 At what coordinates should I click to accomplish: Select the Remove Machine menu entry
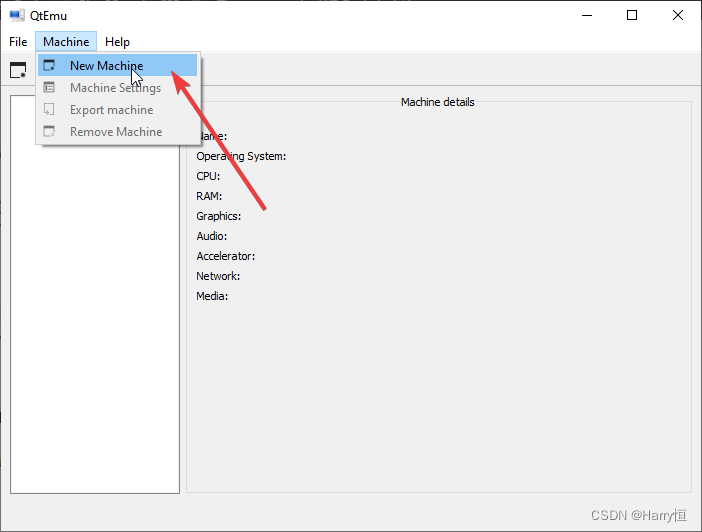pos(117,132)
